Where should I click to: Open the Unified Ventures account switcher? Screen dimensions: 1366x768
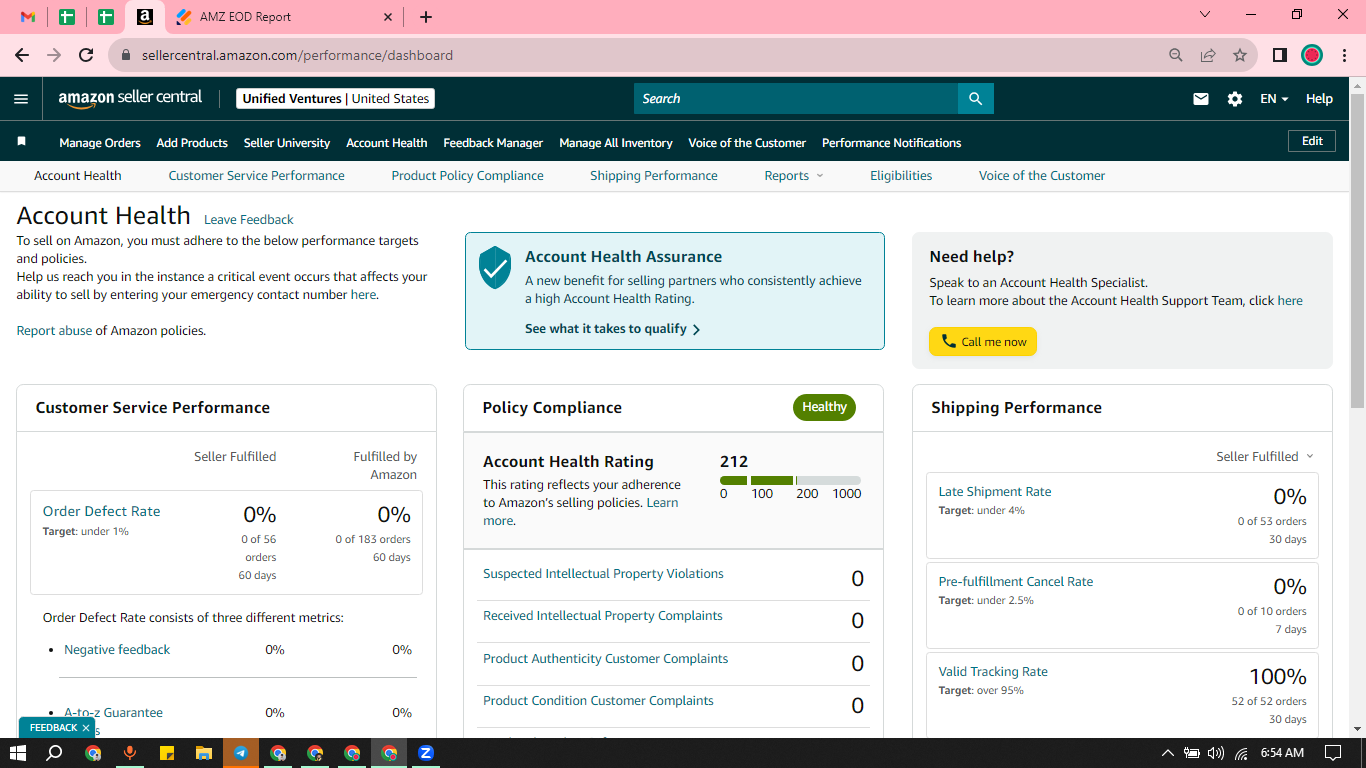point(336,98)
